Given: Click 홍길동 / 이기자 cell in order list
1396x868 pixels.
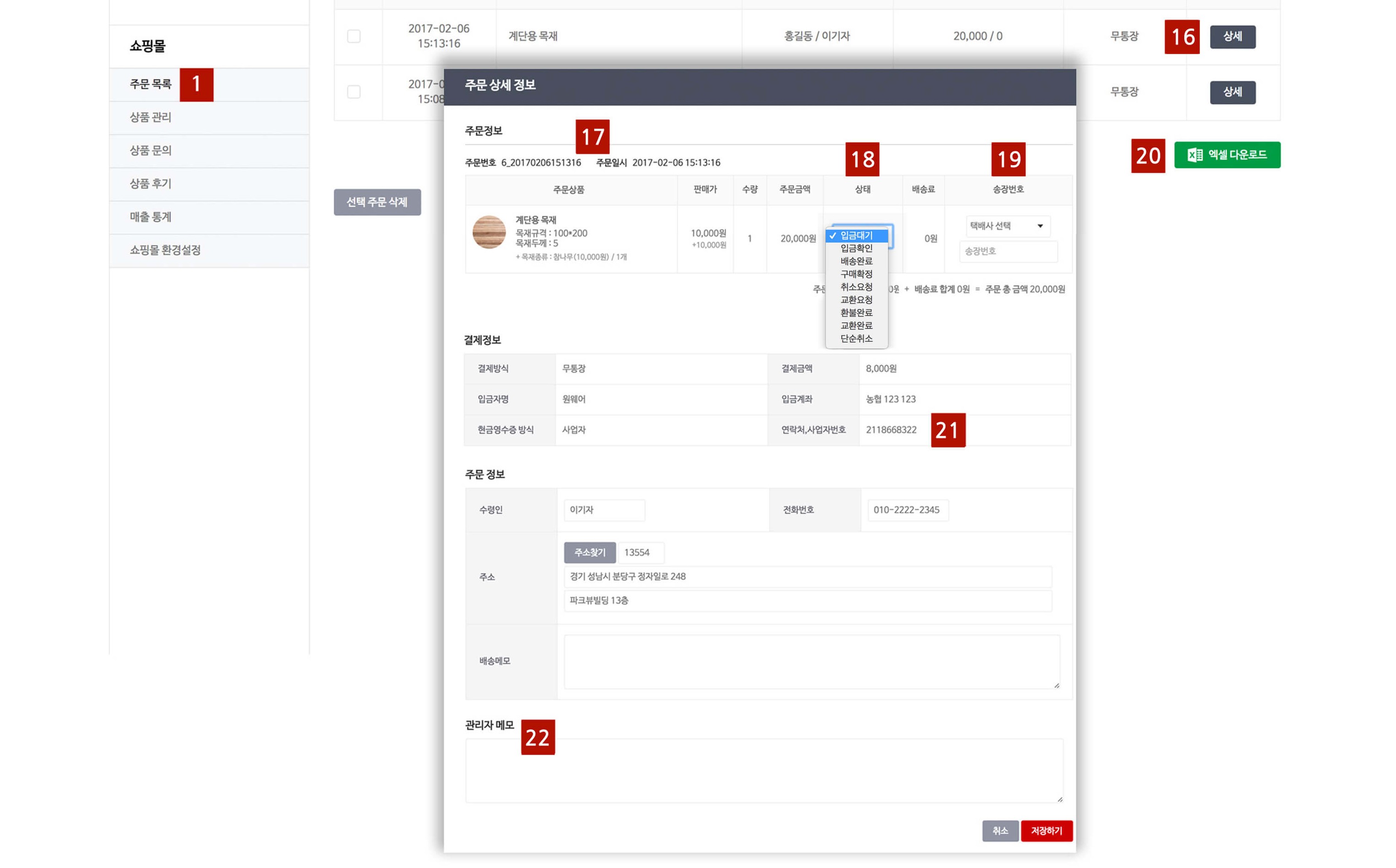Looking at the screenshot, I should (x=816, y=36).
